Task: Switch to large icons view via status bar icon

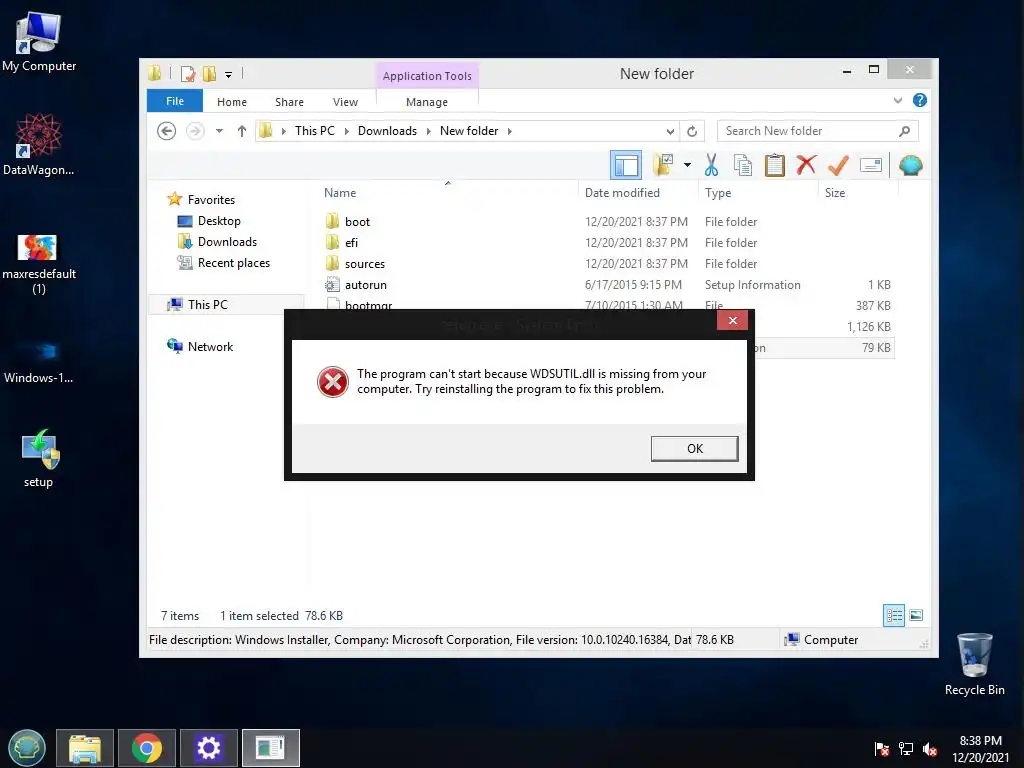Action: [916, 615]
